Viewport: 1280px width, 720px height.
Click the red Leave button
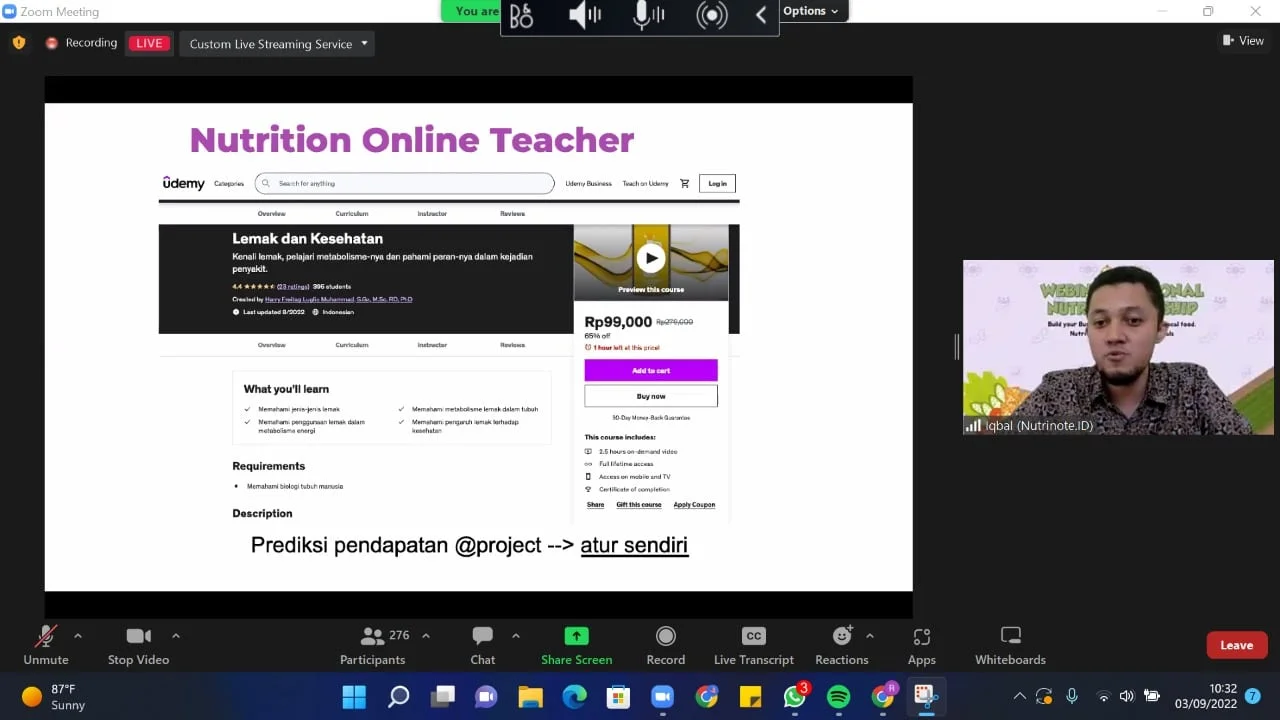click(x=1237, y=645)
